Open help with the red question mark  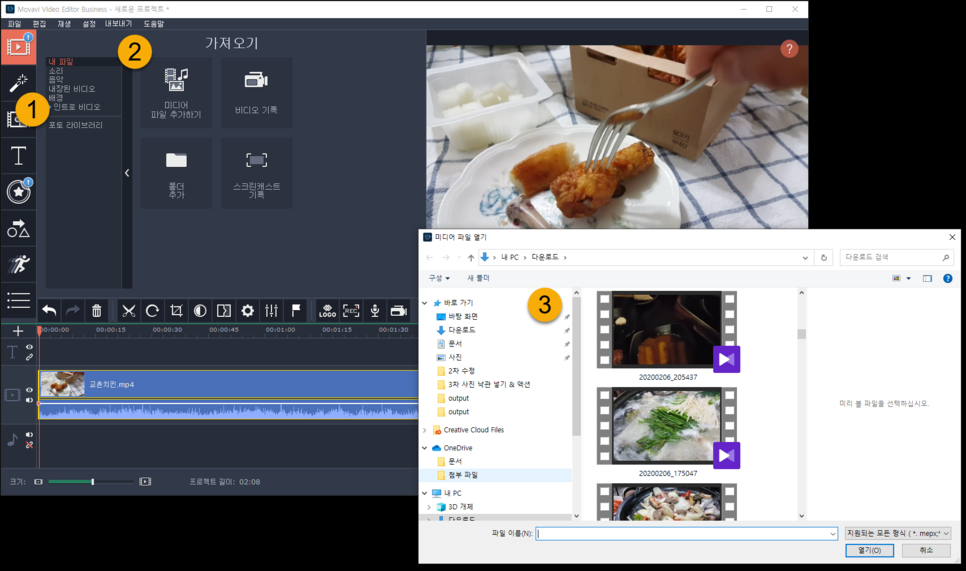[789, 49]
